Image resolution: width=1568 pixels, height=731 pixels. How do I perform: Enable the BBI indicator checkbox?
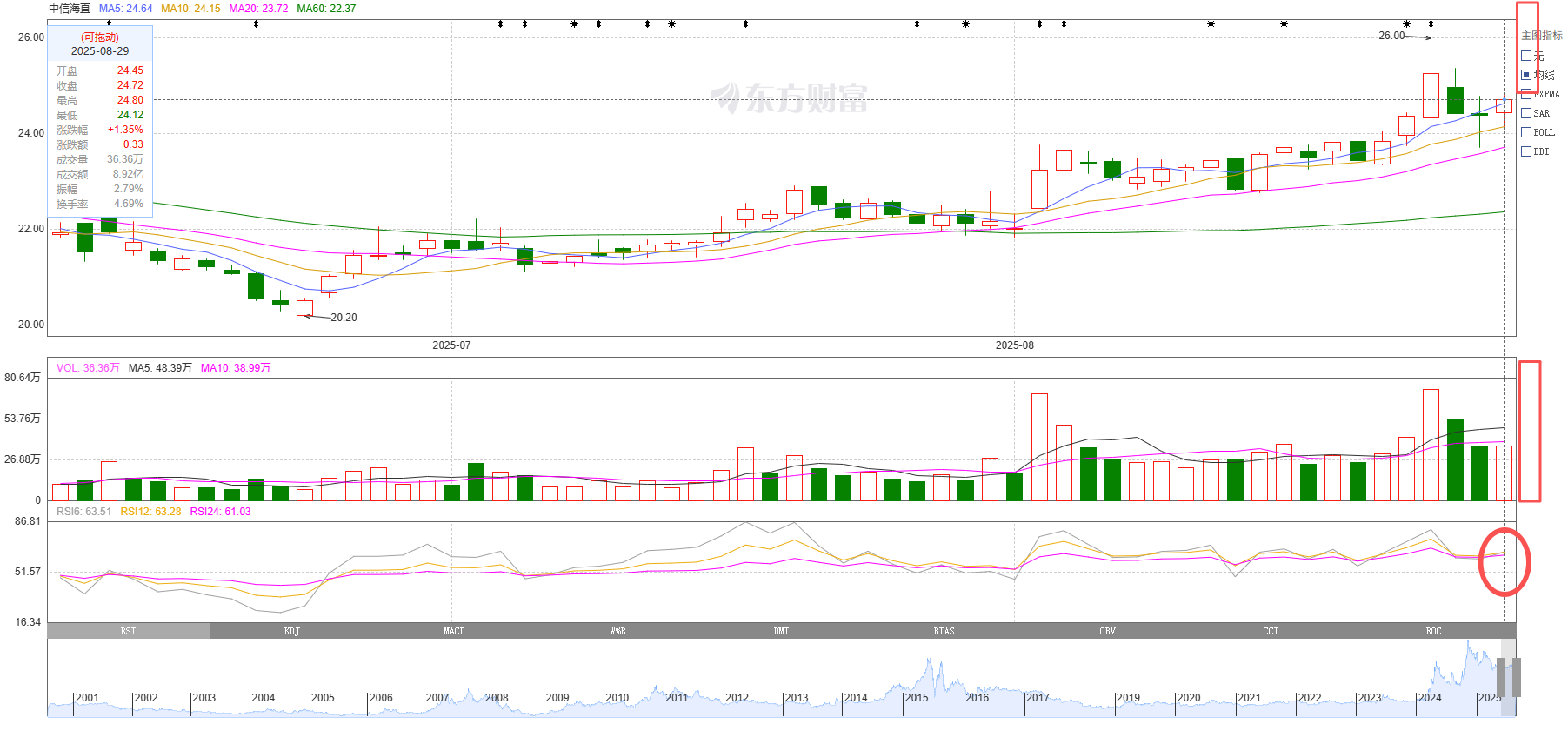pos(1526,151)
